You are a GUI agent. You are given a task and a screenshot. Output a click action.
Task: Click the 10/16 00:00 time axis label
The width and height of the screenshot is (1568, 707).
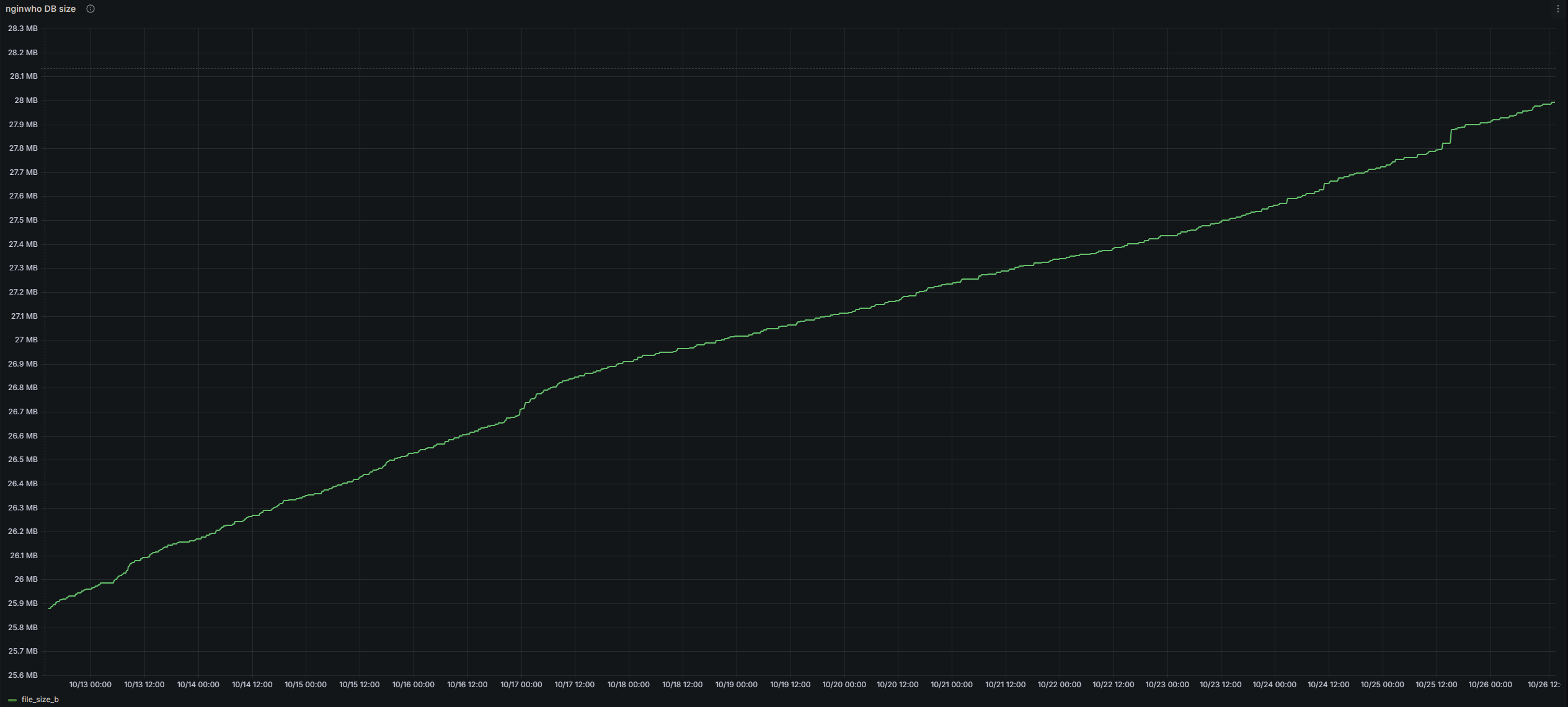coord(414,685)
